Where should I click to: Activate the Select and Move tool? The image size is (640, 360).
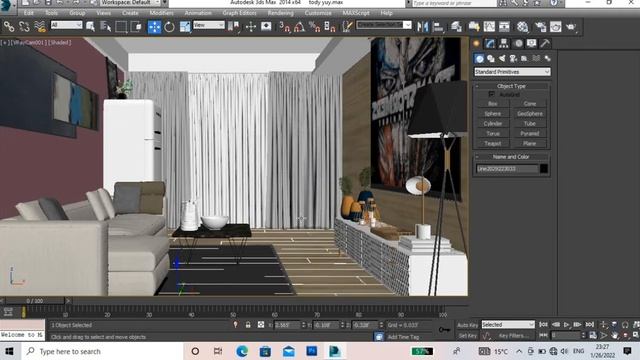click(154, 27)
